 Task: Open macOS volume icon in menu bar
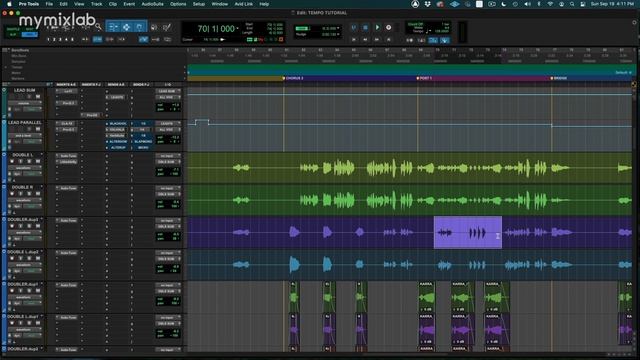click(x=527, y=4)
